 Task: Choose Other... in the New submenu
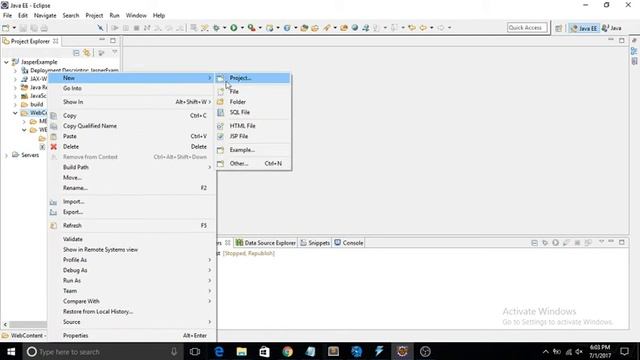click(x=253, y=163)
